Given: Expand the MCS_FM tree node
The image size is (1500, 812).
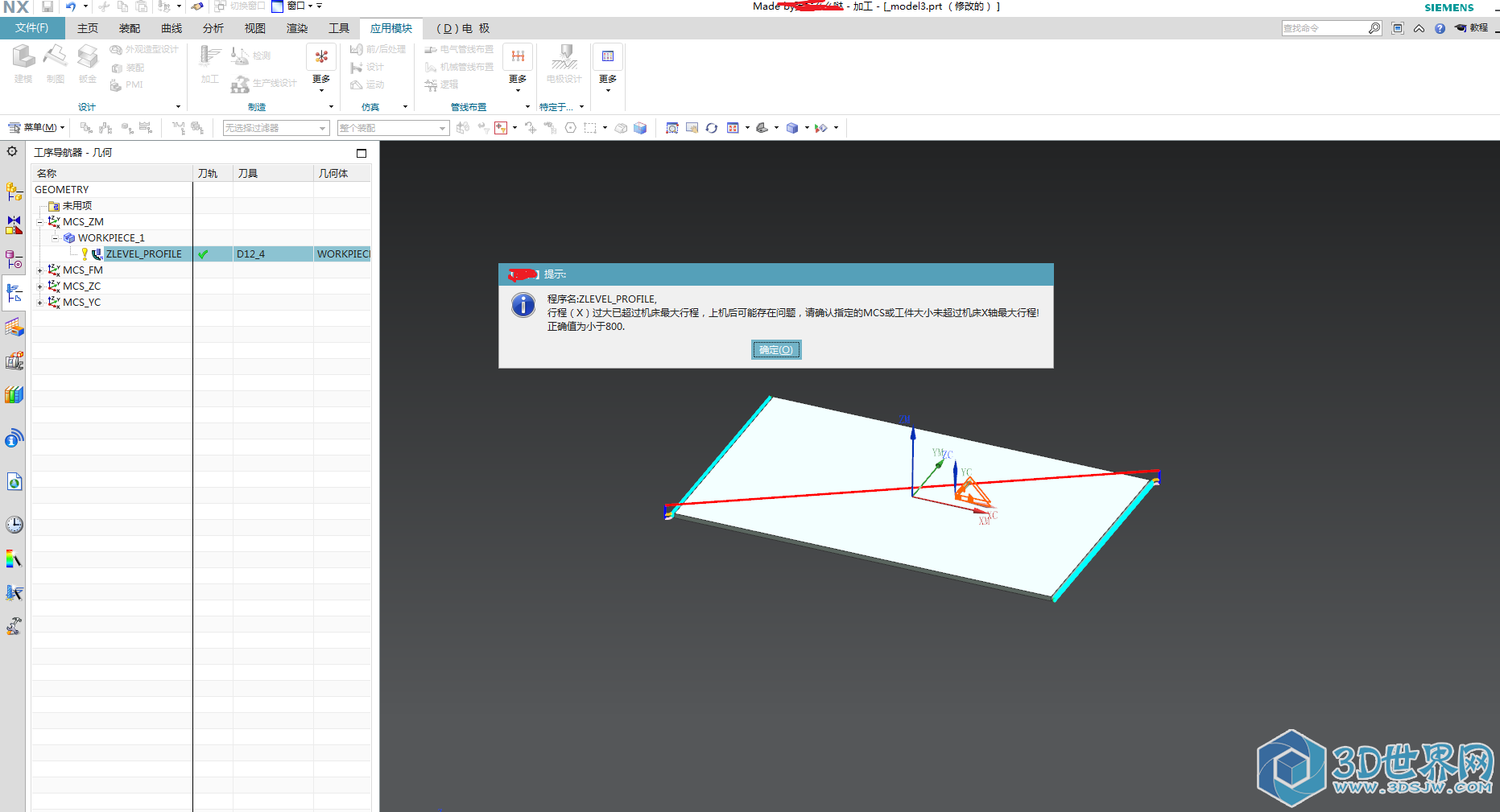Looking at the screenshot, I should pyautogui.click(x=39, y=270).
